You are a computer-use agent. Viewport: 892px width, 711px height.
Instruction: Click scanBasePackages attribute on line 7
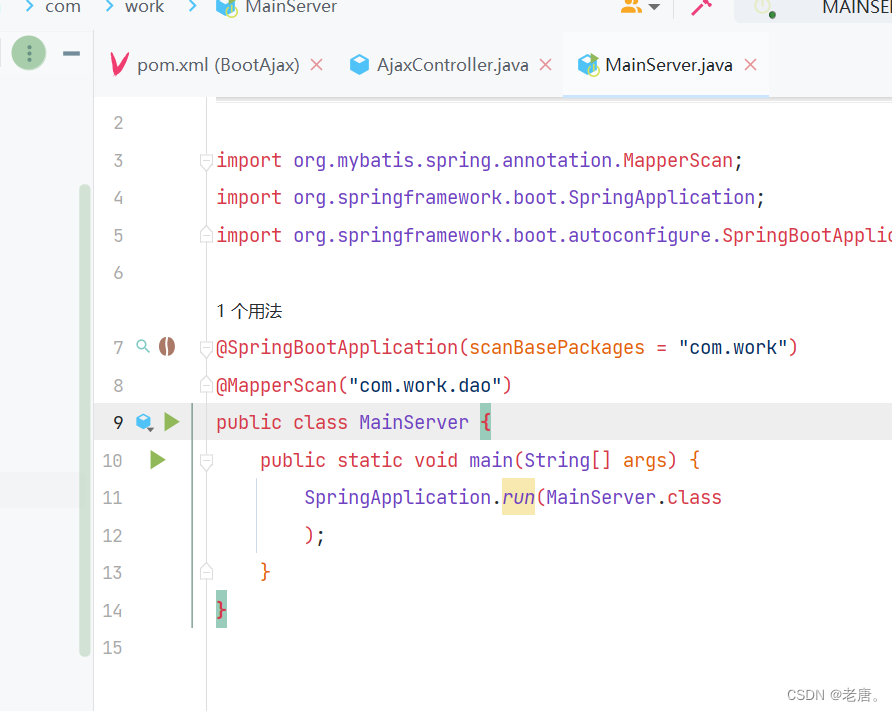(x=556, y=347)
